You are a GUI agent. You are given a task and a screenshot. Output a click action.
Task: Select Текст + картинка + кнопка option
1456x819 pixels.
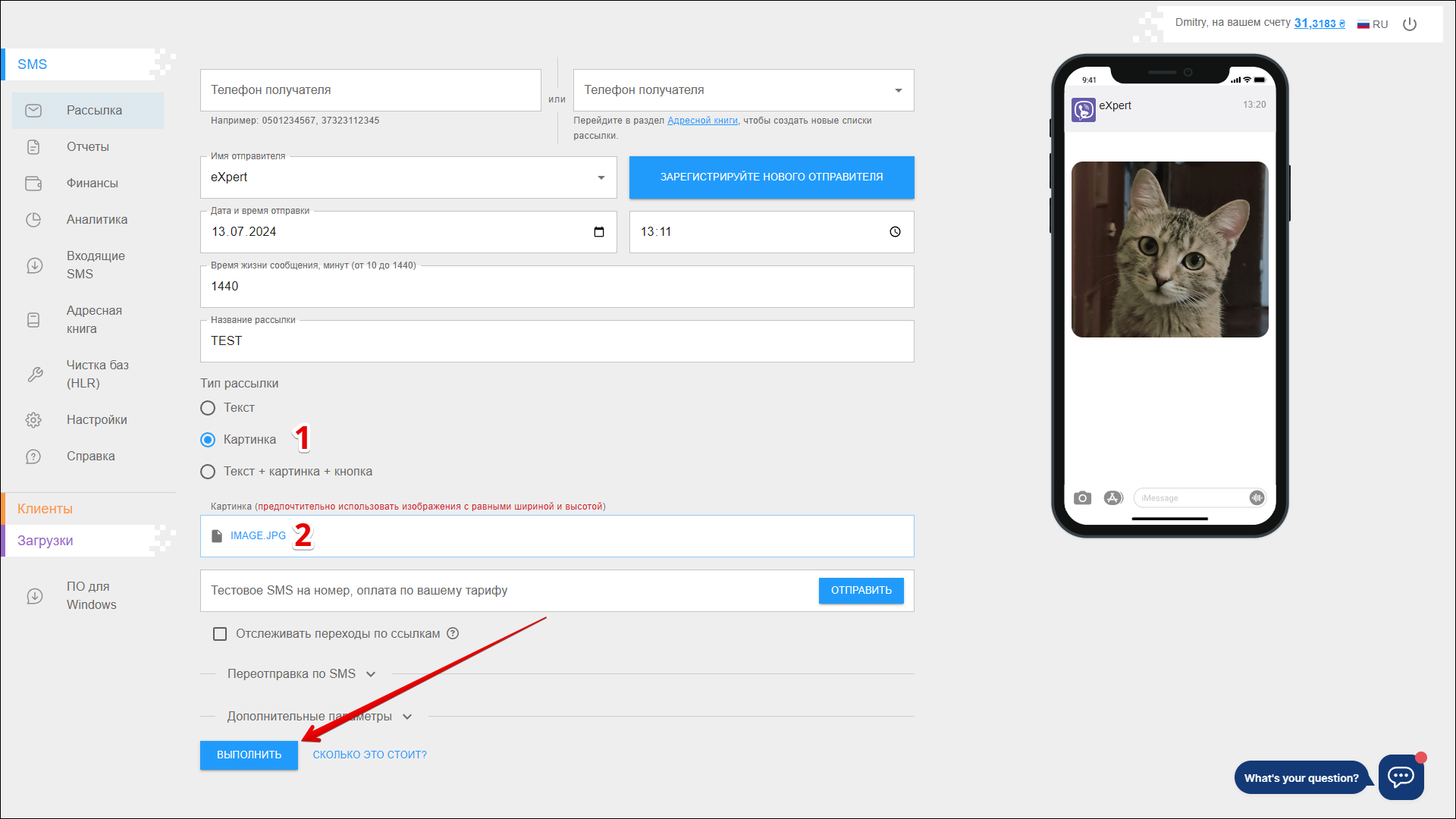[x=208, y=472]
